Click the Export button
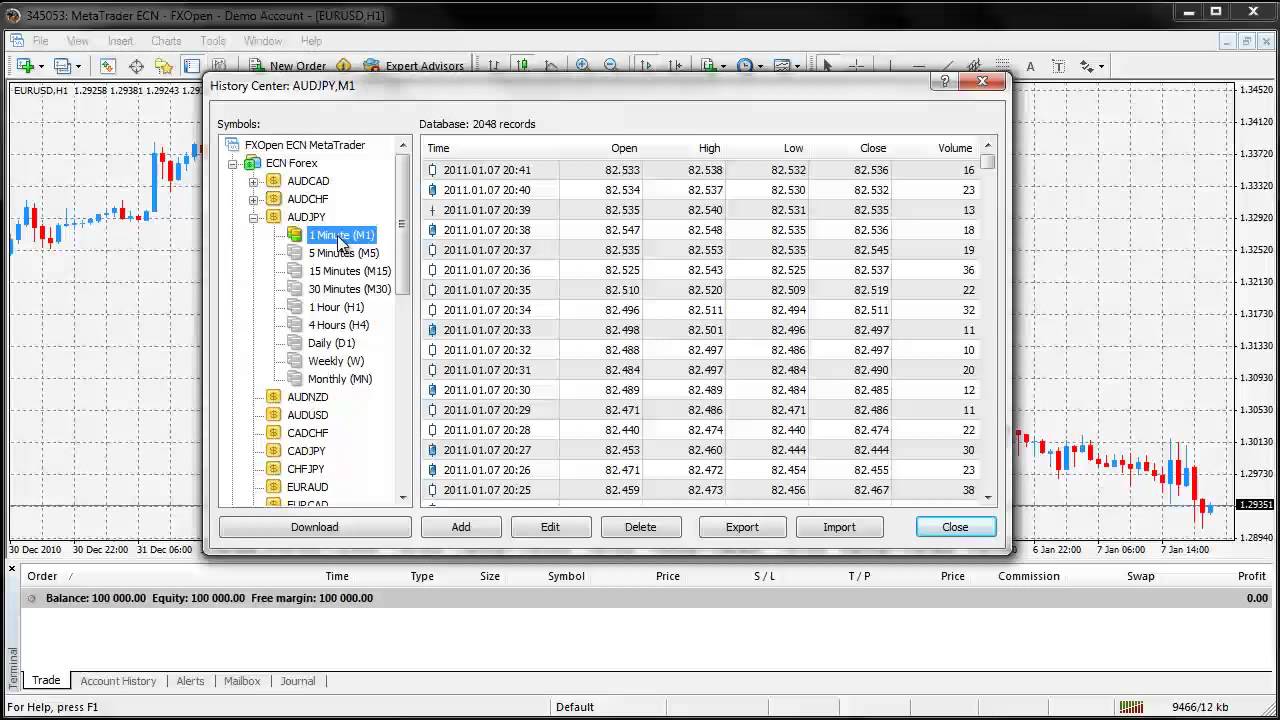Image resolution: width=1280 pixels, height=720 pixels. tap(742, 527)
